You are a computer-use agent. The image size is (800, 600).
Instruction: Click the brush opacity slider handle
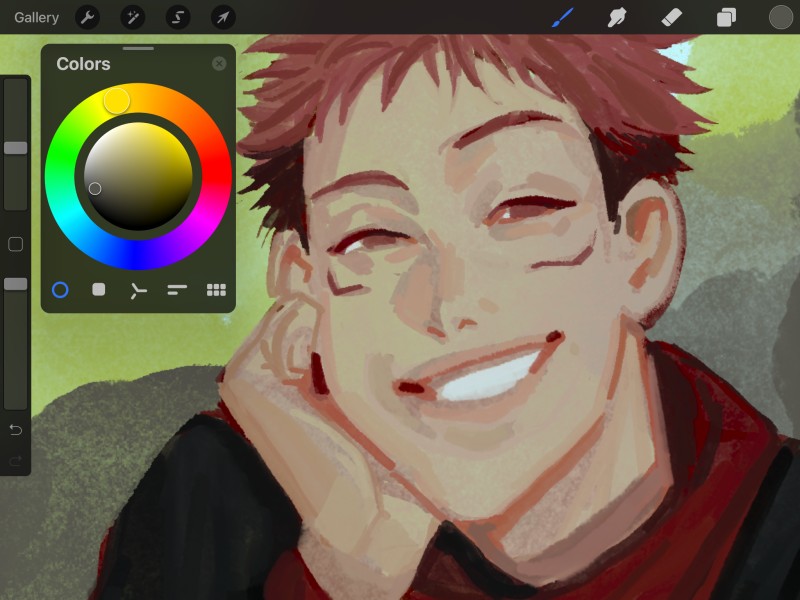coord(16,284)
